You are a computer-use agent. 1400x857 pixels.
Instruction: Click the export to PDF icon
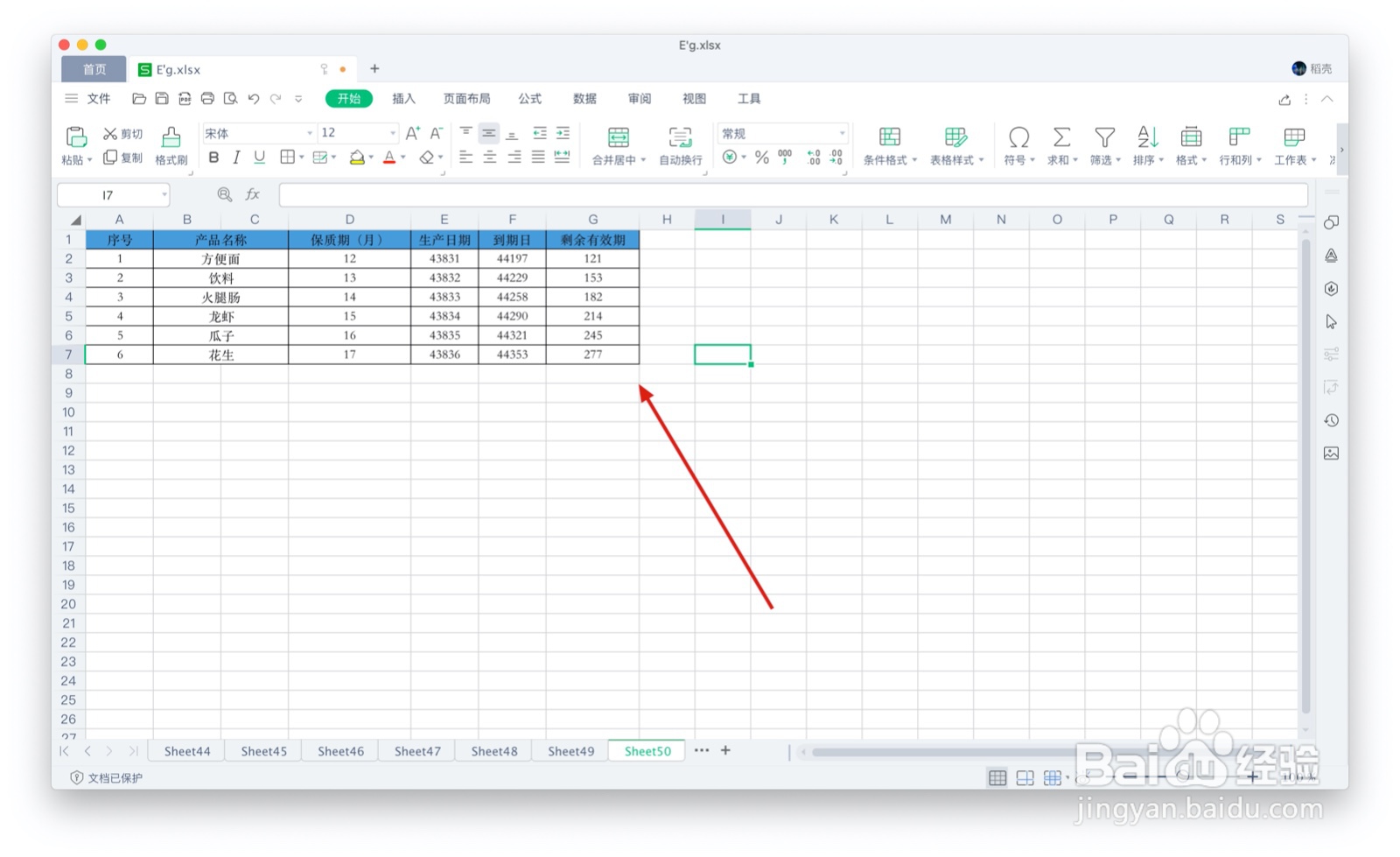[x=185, y=99]
